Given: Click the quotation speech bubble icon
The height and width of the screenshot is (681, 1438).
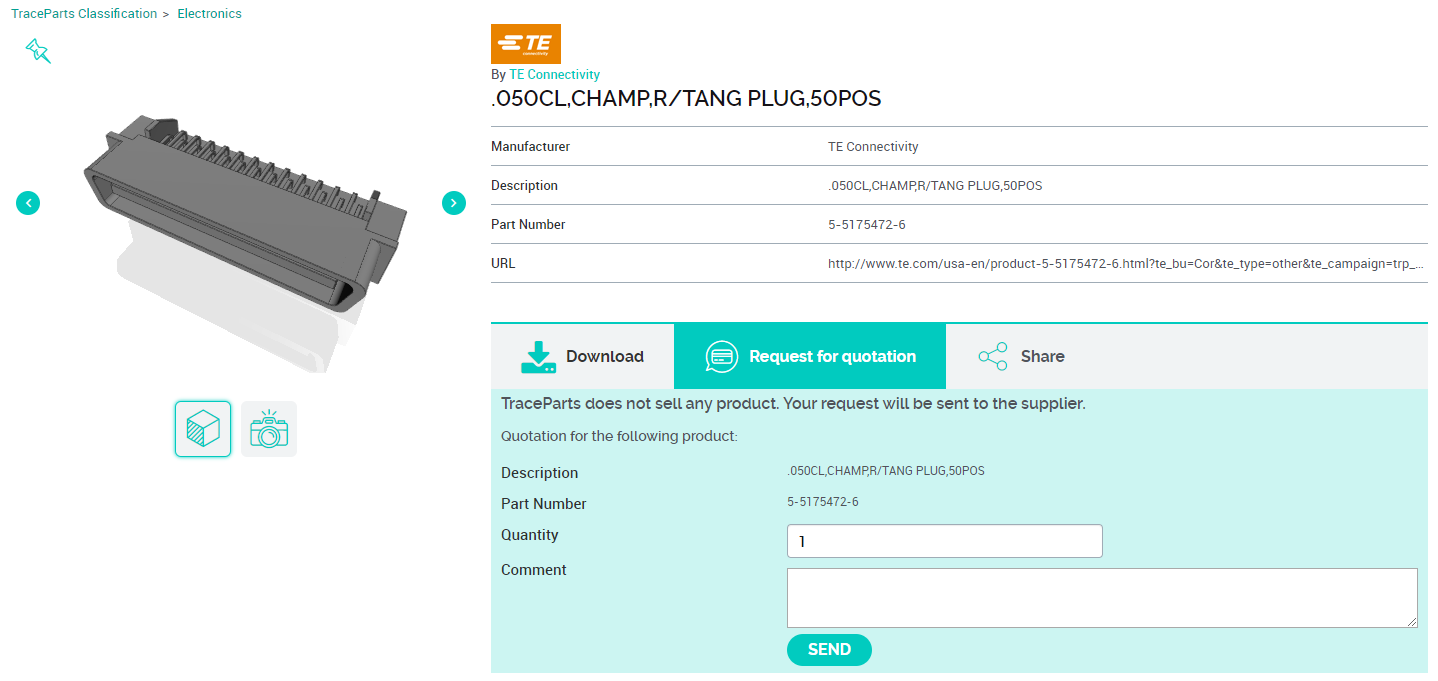Looking at the screenshot, I should click(721, 357).
